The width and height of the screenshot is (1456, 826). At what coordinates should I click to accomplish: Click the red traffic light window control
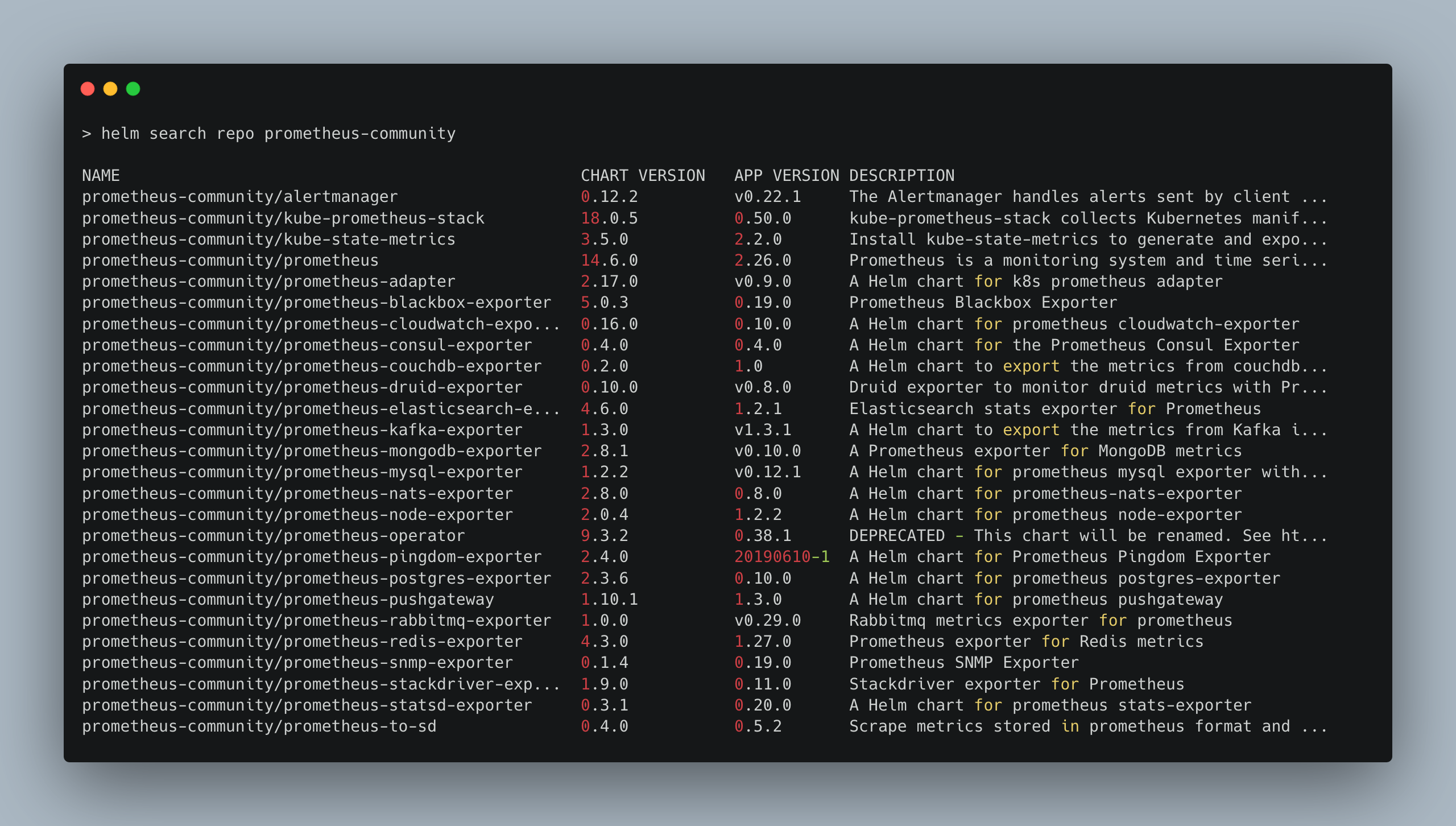click(88, 89)
